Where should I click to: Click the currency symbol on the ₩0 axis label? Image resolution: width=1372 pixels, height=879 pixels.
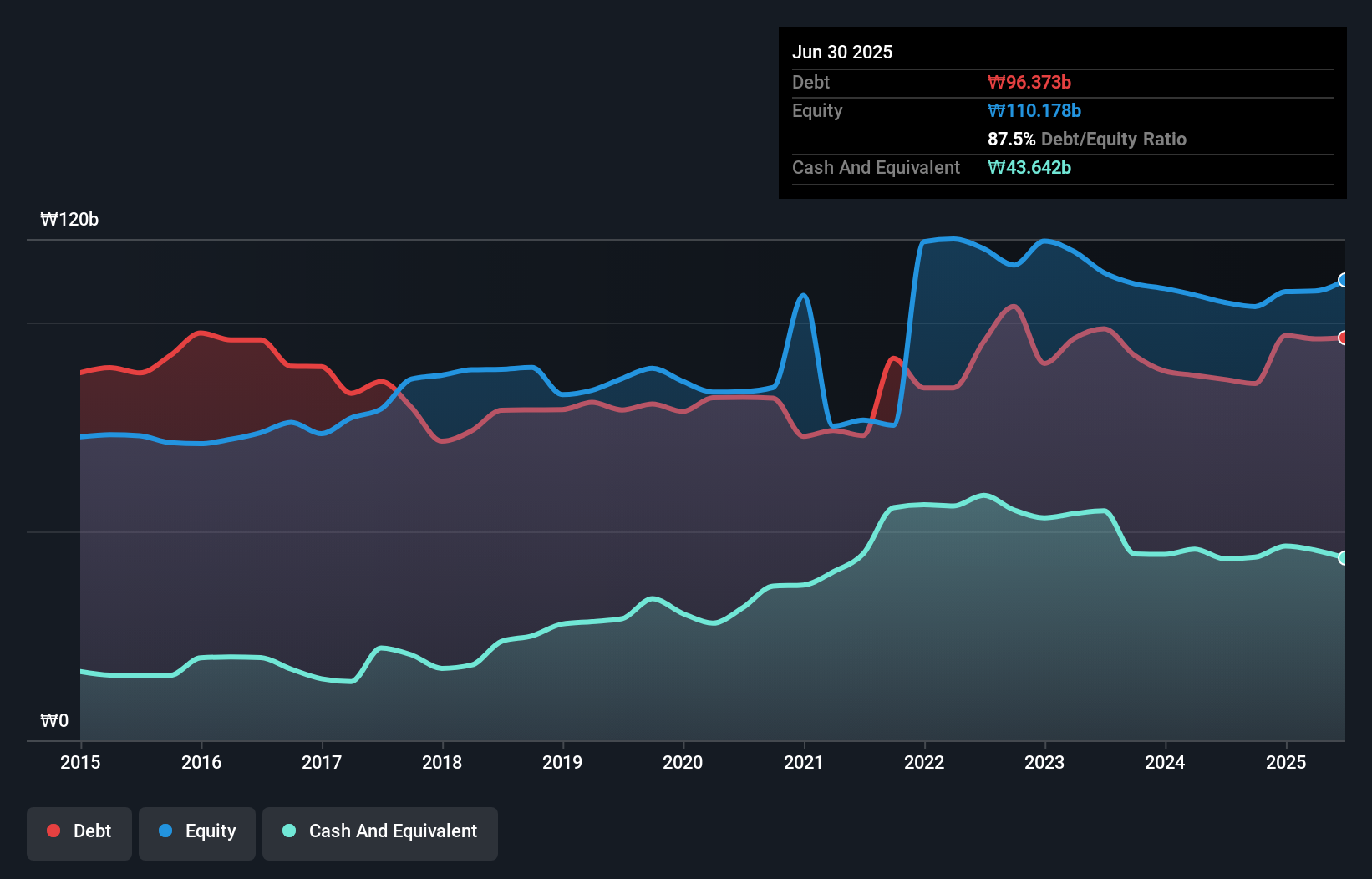point(48,719)
